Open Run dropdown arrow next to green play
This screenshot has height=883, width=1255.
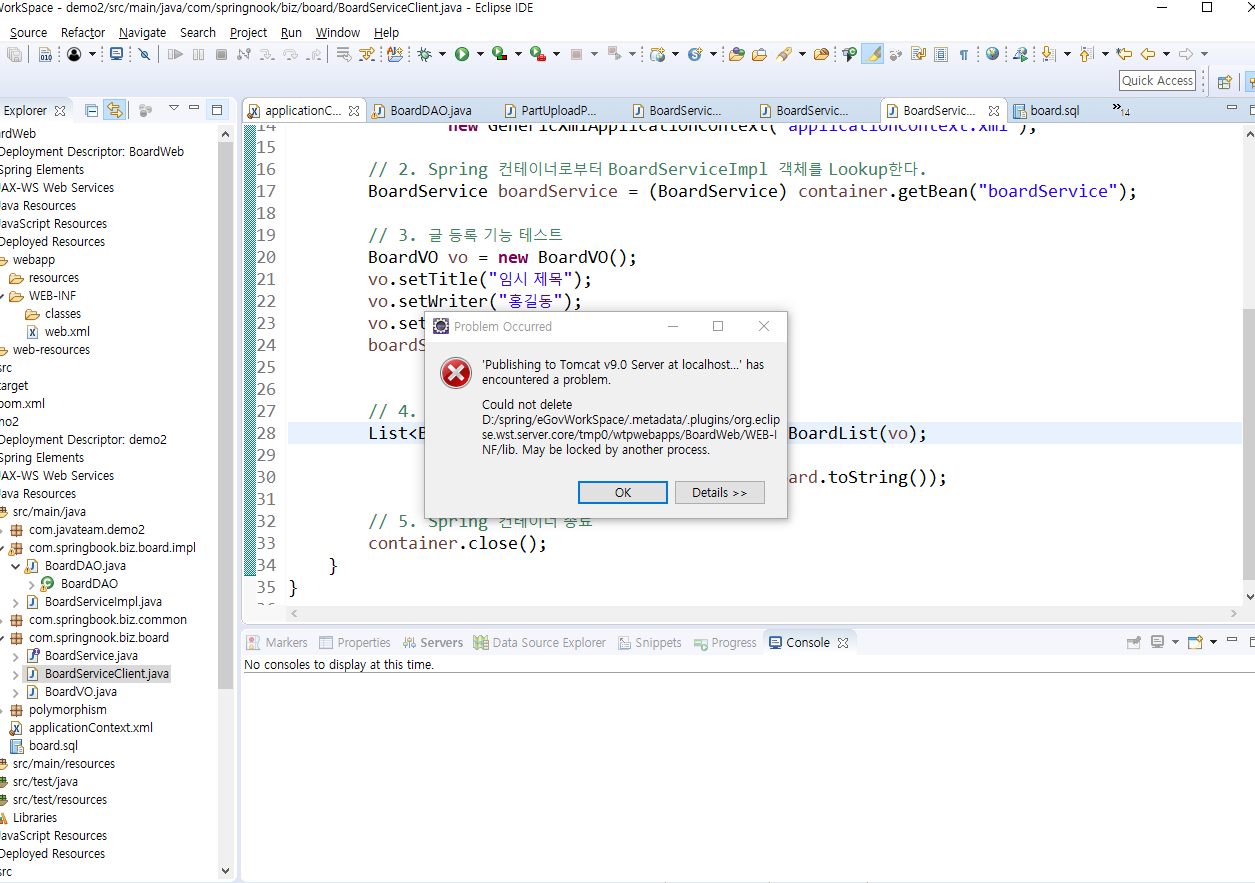pos(479,54)
